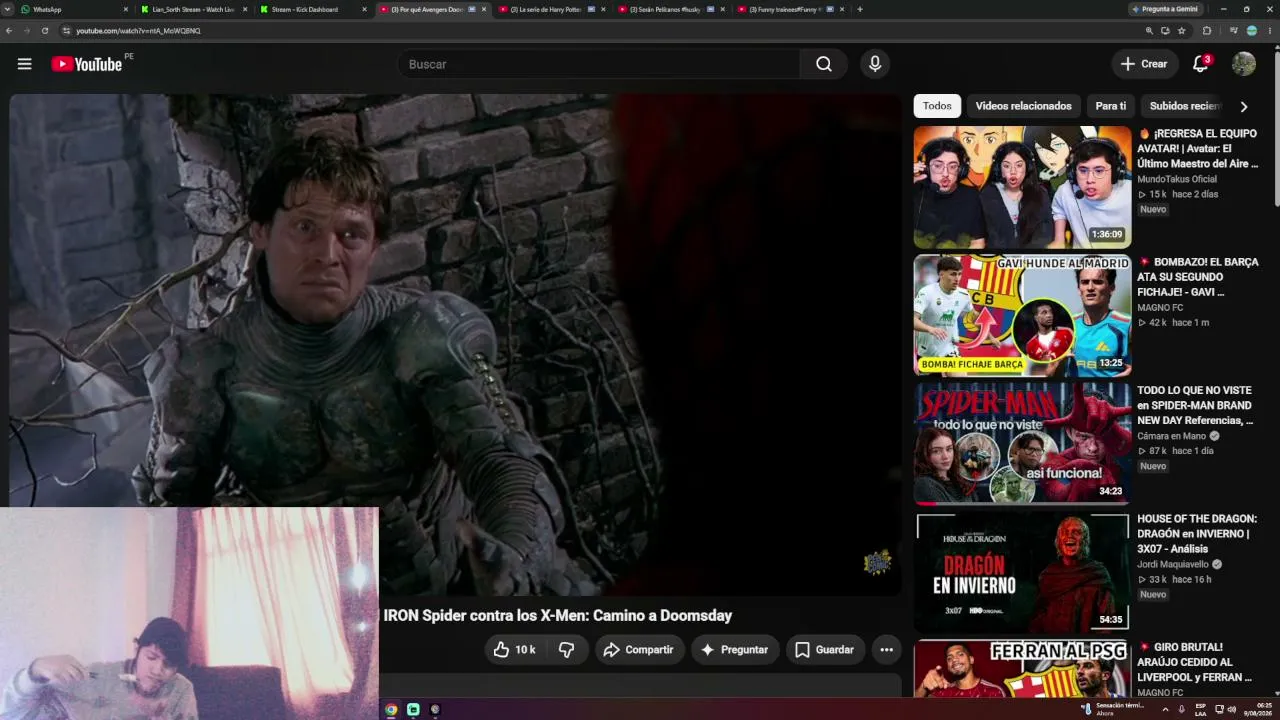
Task: Click the Crear button
Action: pyautogui.click(x=1144, y=64)
